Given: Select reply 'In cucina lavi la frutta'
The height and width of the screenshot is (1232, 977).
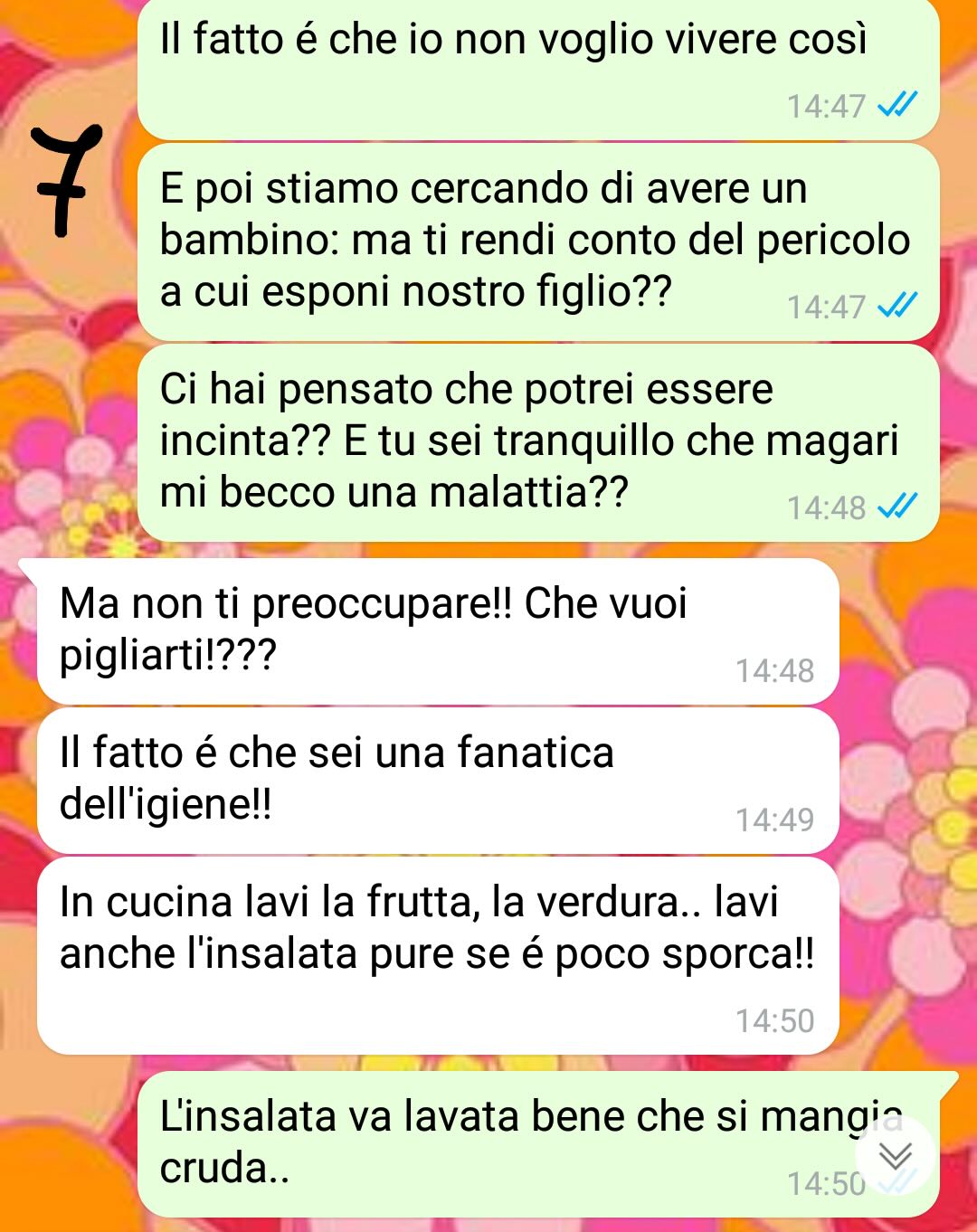Looking at the screenshot, I should 438,956.
